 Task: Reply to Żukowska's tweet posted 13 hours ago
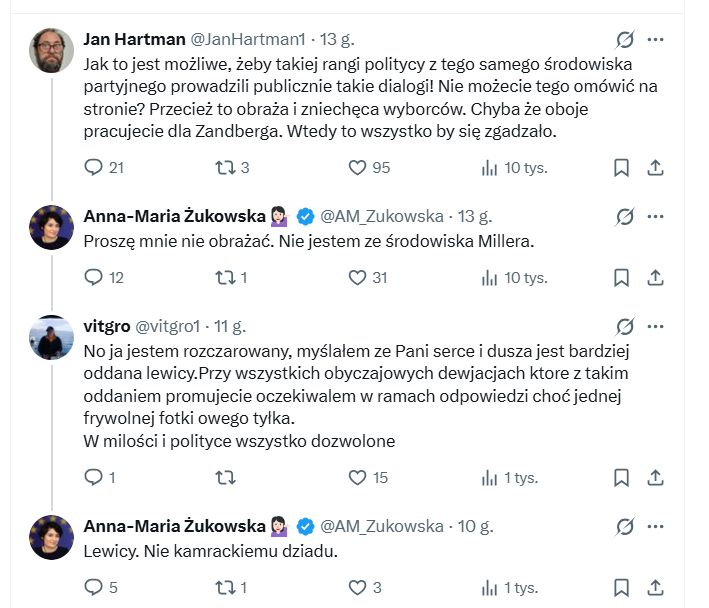click(93, 277)
